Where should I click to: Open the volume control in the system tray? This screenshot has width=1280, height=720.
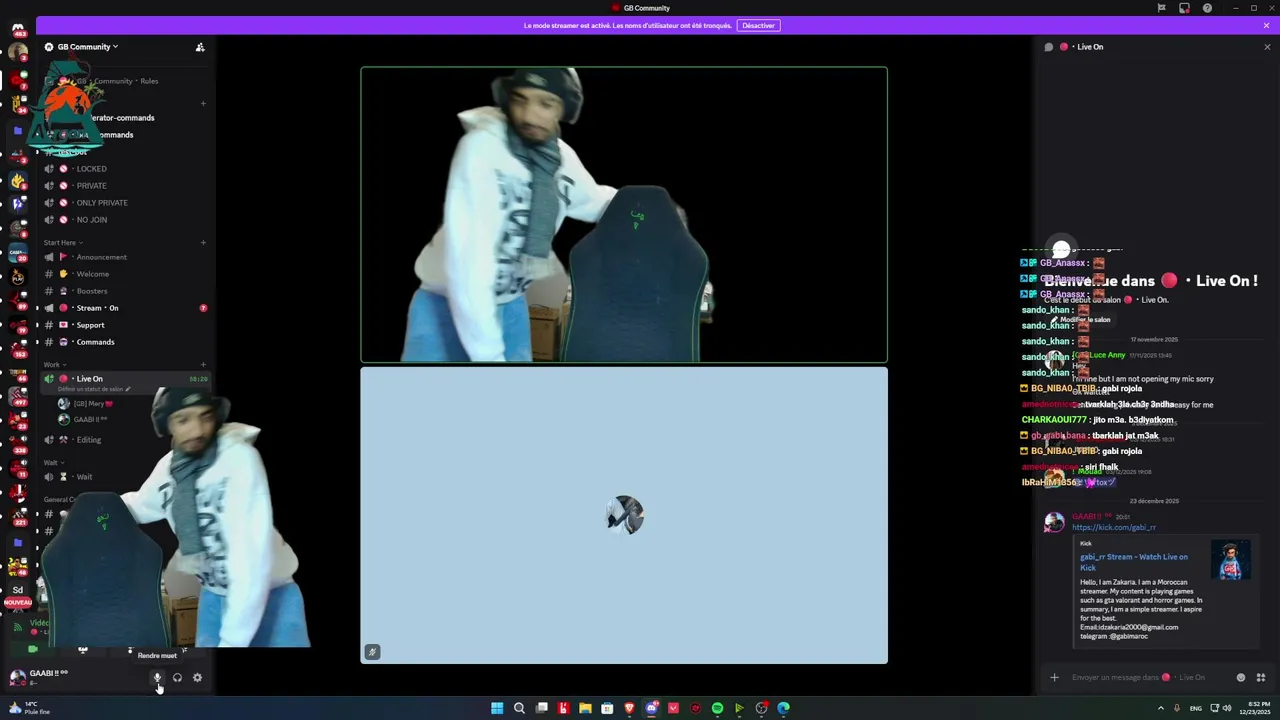tap(1226, 708)
